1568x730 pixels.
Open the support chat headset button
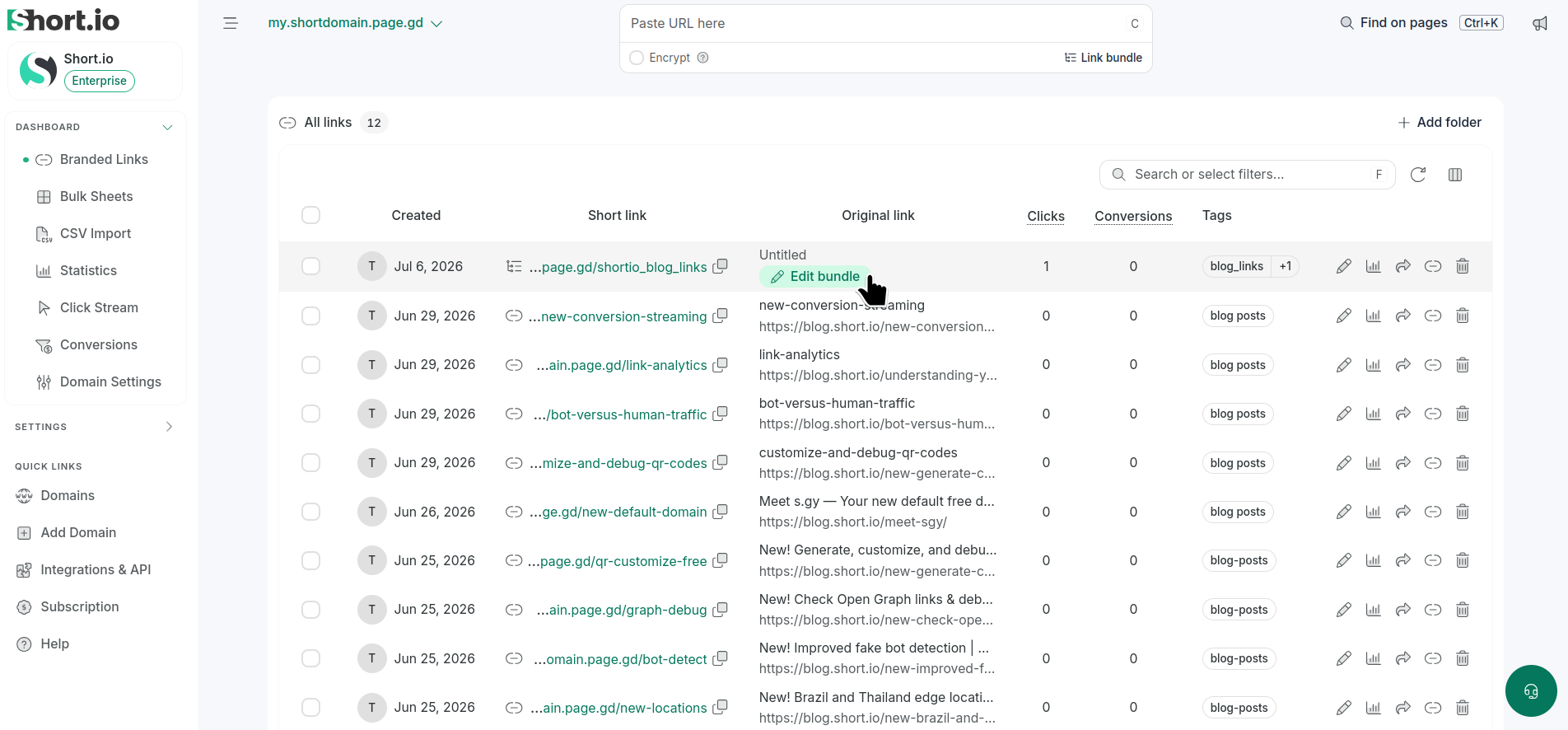point(1531,690)
